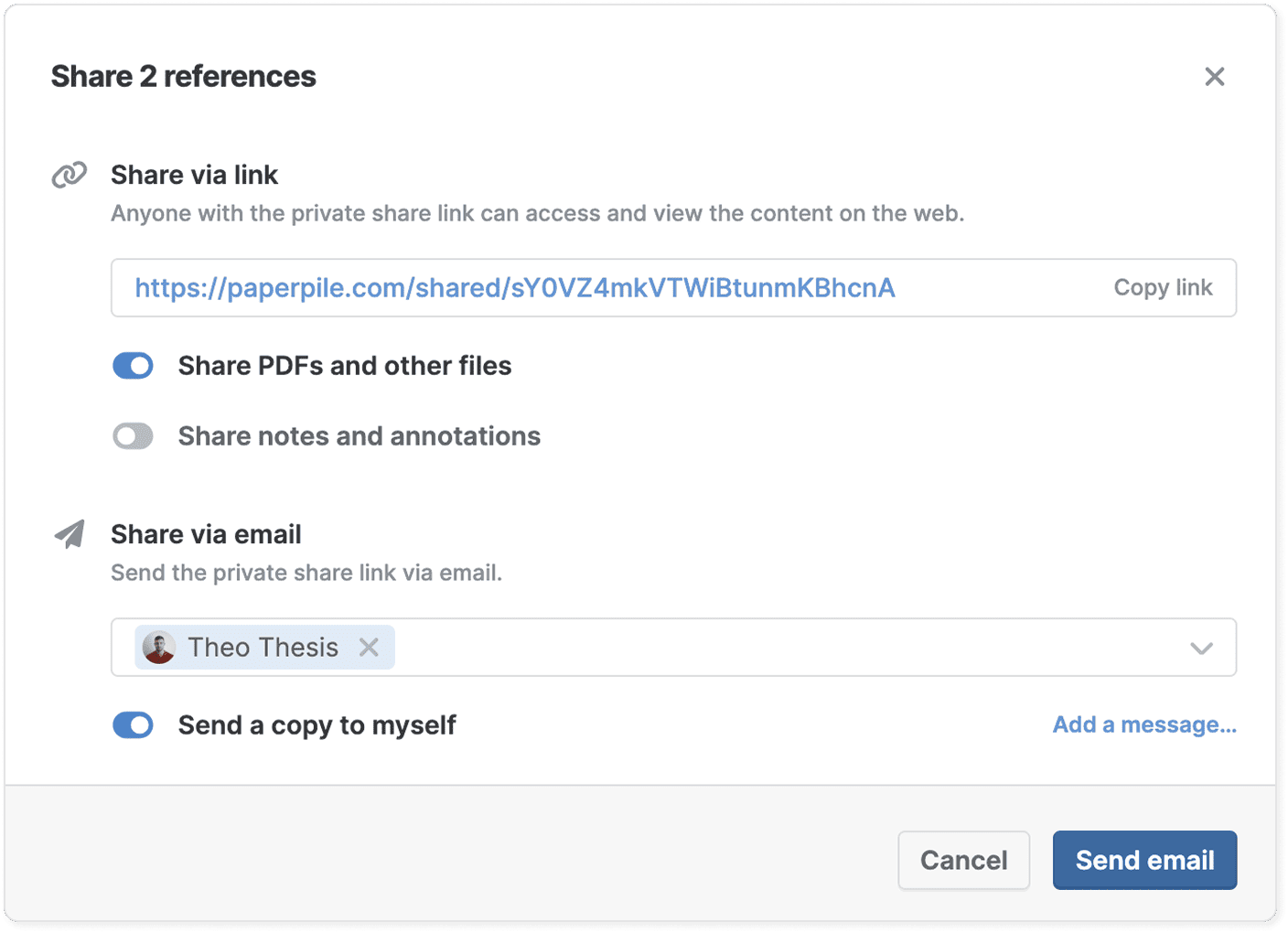Expand the email recipients dropdown arrow
1288x933 pixels.
point(1201,649)
